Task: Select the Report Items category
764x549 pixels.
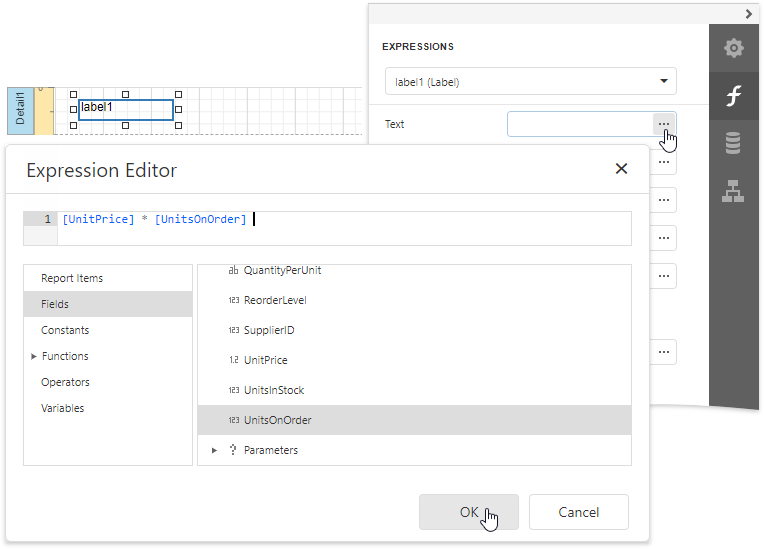Action: 72,278
